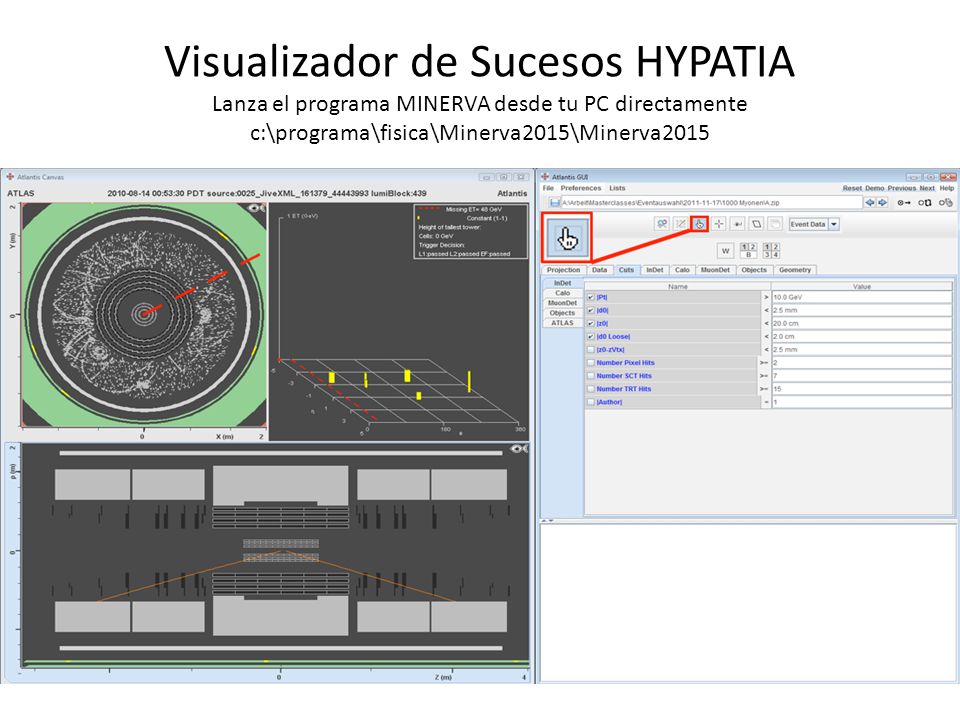
Task: Open the Lists menu
Action: click(x=617, y=188)
